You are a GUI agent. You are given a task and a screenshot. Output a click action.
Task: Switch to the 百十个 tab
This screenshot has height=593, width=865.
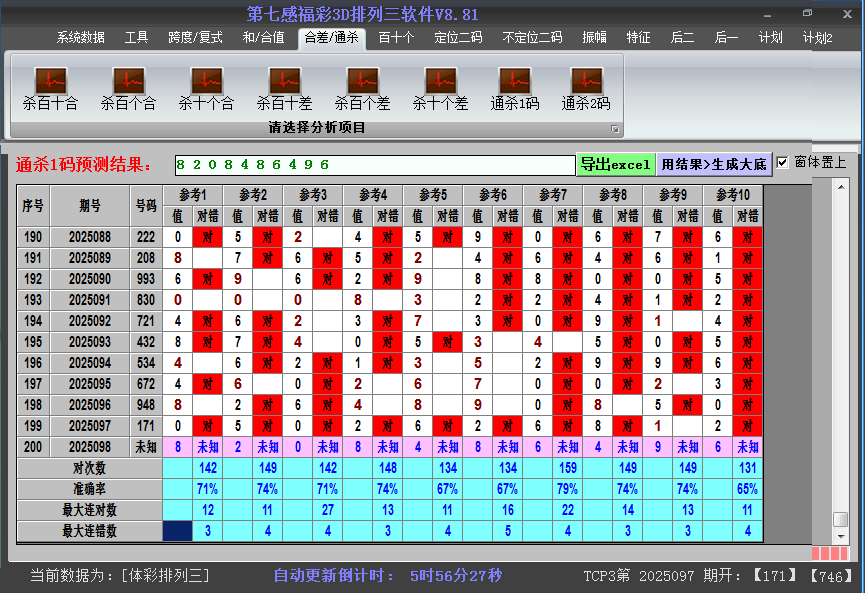click(397, 38)
